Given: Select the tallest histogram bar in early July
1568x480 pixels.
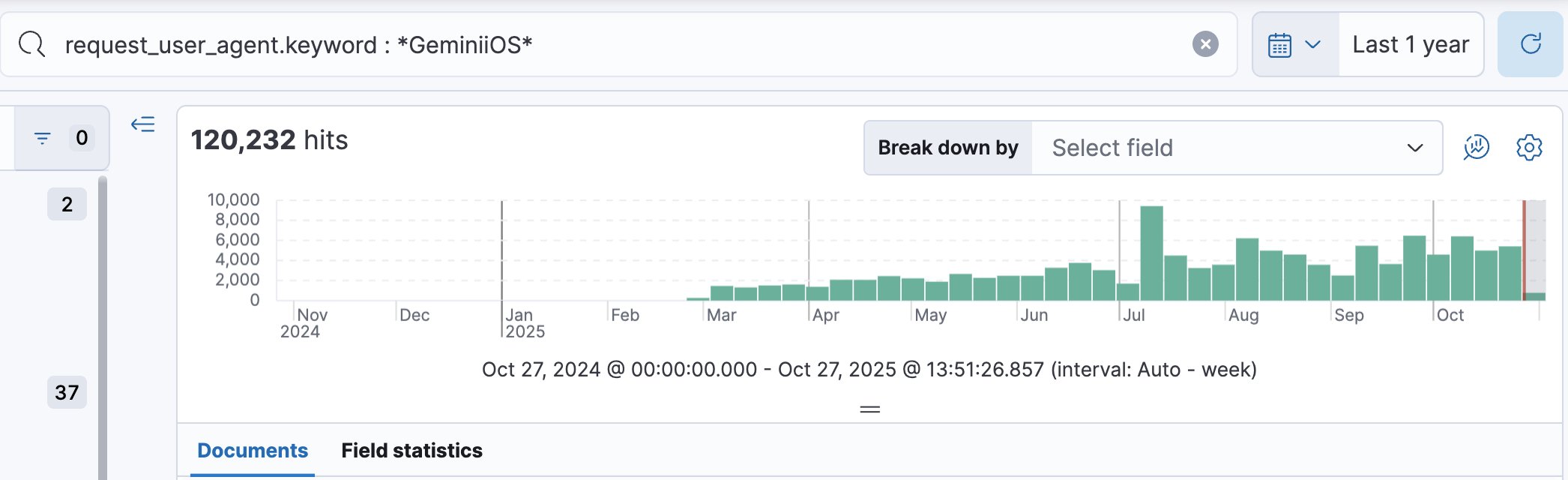Looking at the screenshot, I should pyautogui.click(x=1151, y=253).
